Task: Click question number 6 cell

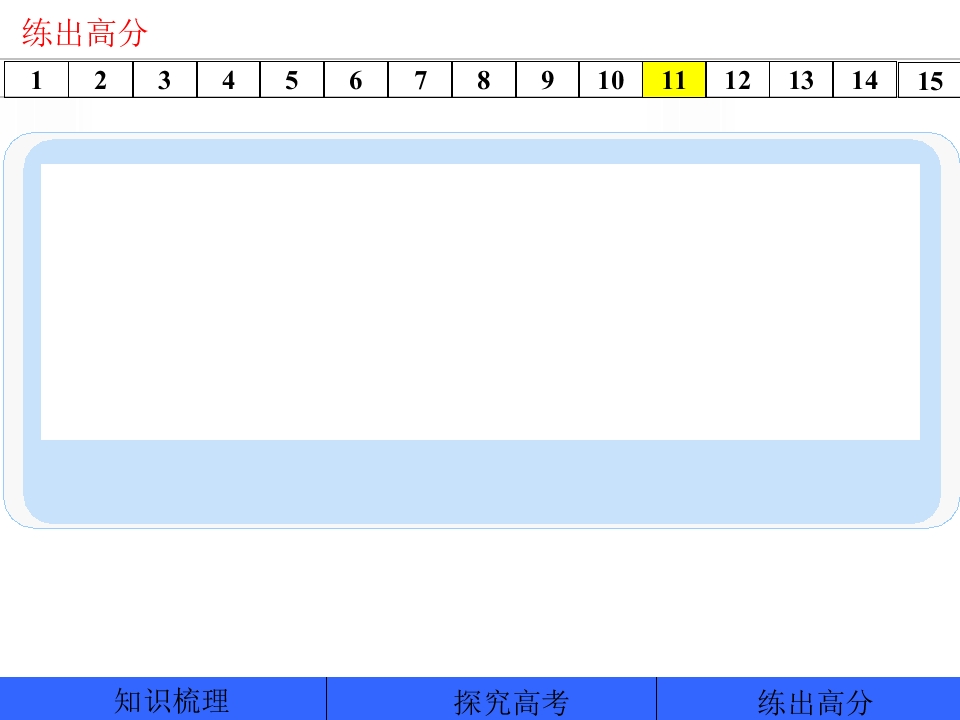Action: [x=355, y=80]
